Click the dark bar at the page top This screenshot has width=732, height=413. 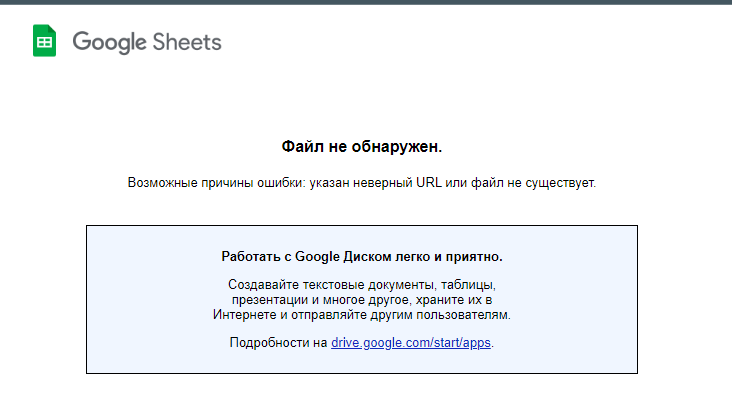pos(366,2)
